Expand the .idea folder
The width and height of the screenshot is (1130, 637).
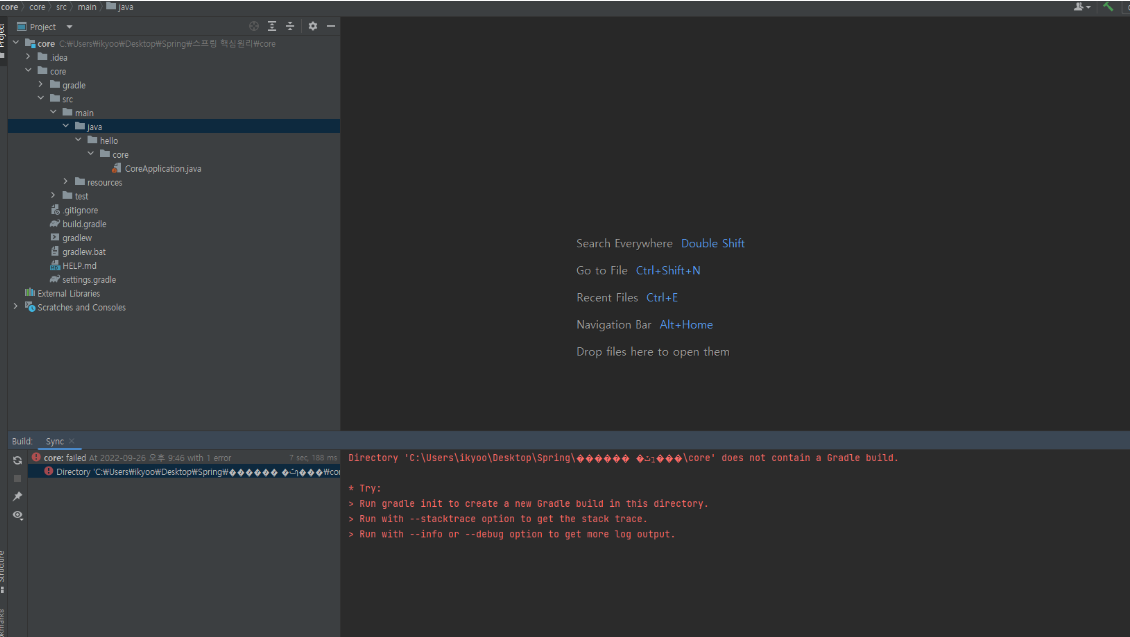[x=28, y=57]
